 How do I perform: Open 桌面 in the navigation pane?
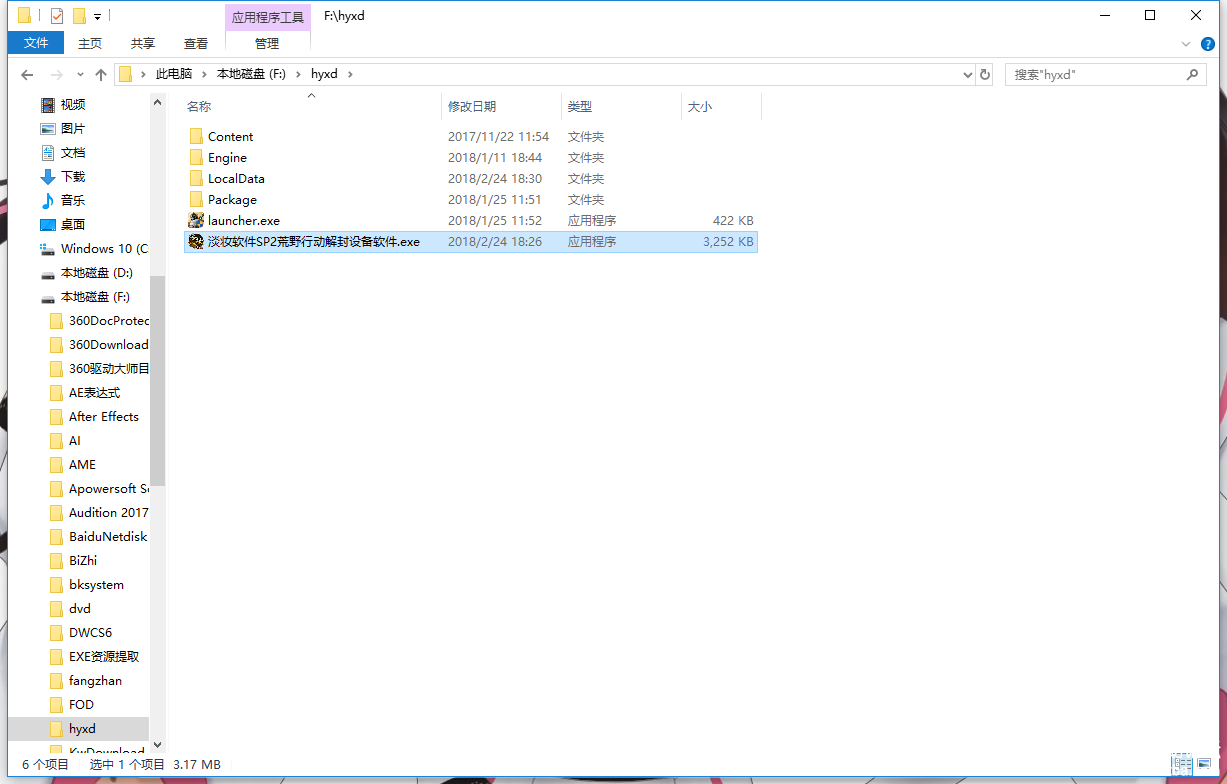click(x=73, y=225)
